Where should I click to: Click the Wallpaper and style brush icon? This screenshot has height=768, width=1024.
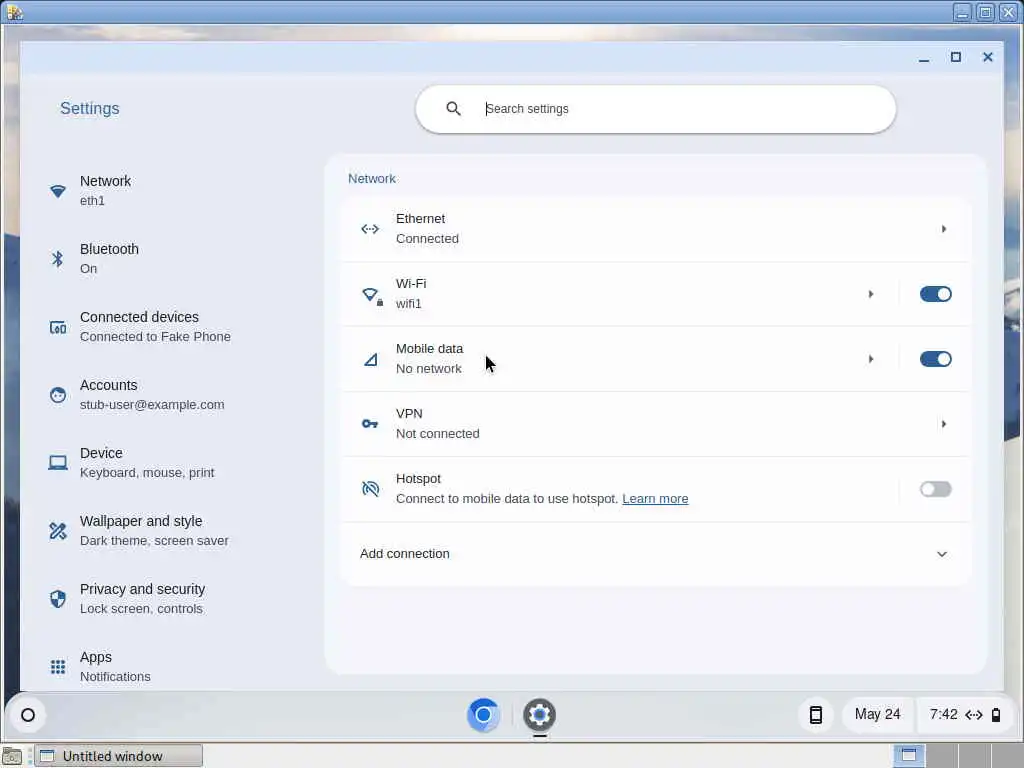pyautogui.click(x=57, y=531)
